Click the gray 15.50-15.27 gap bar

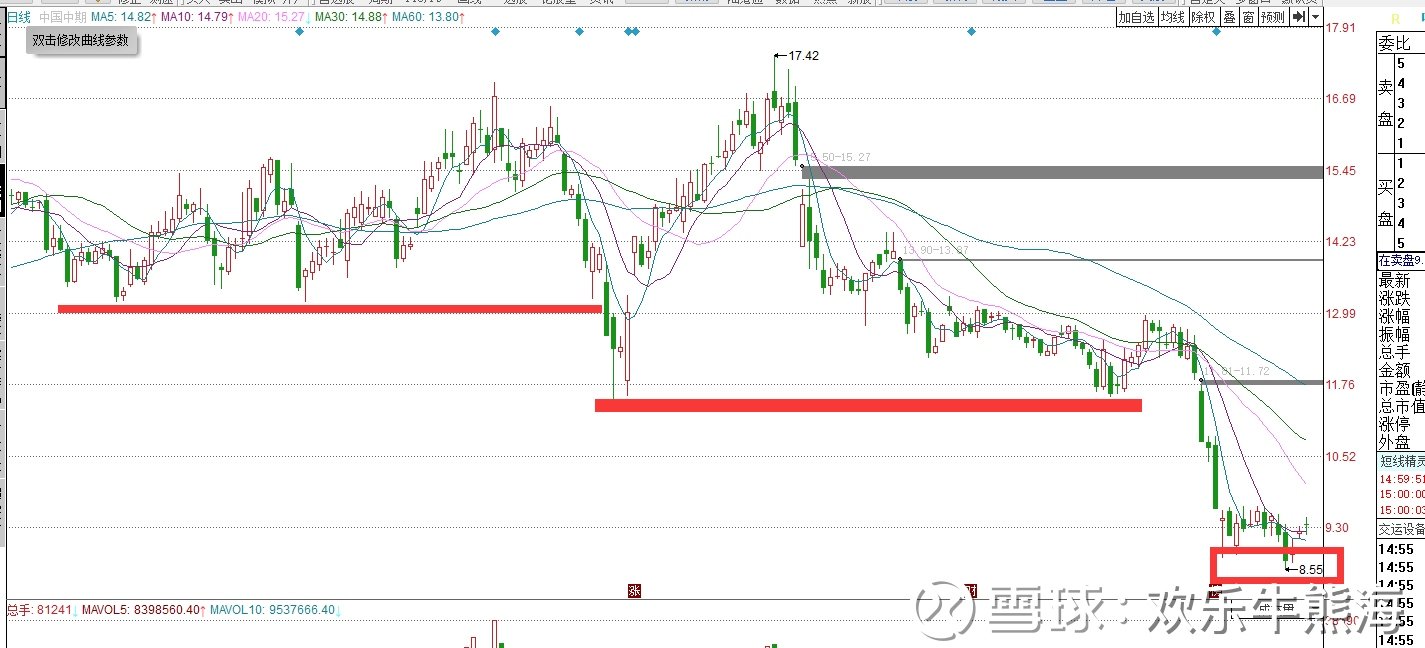click(1063, 172)
